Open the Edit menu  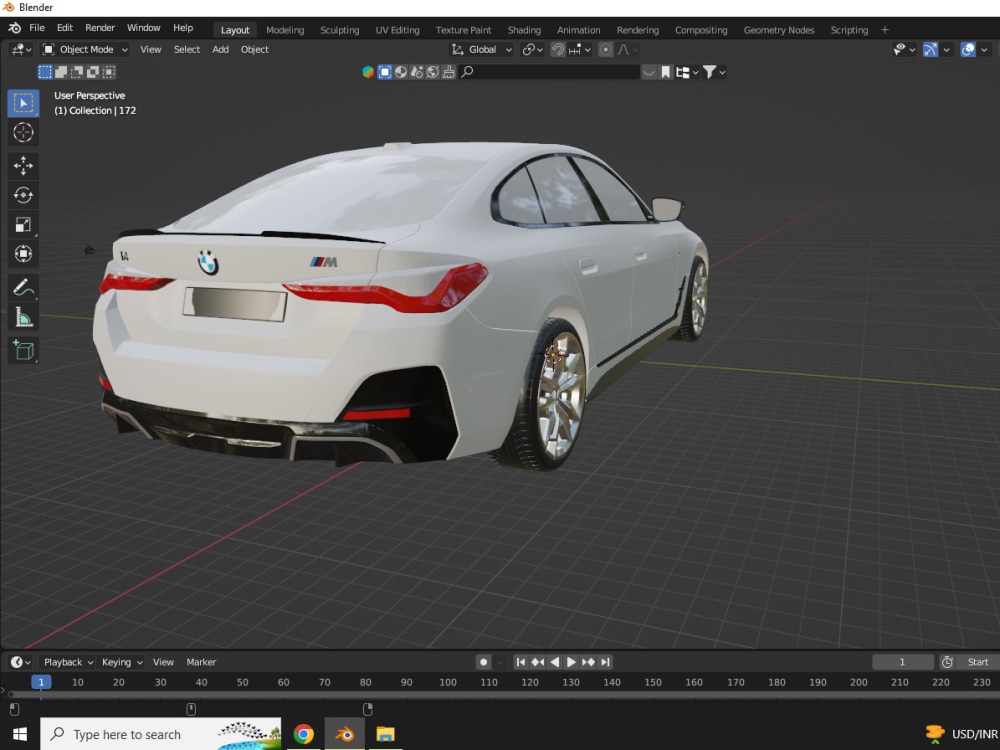[x=64, y=28]
